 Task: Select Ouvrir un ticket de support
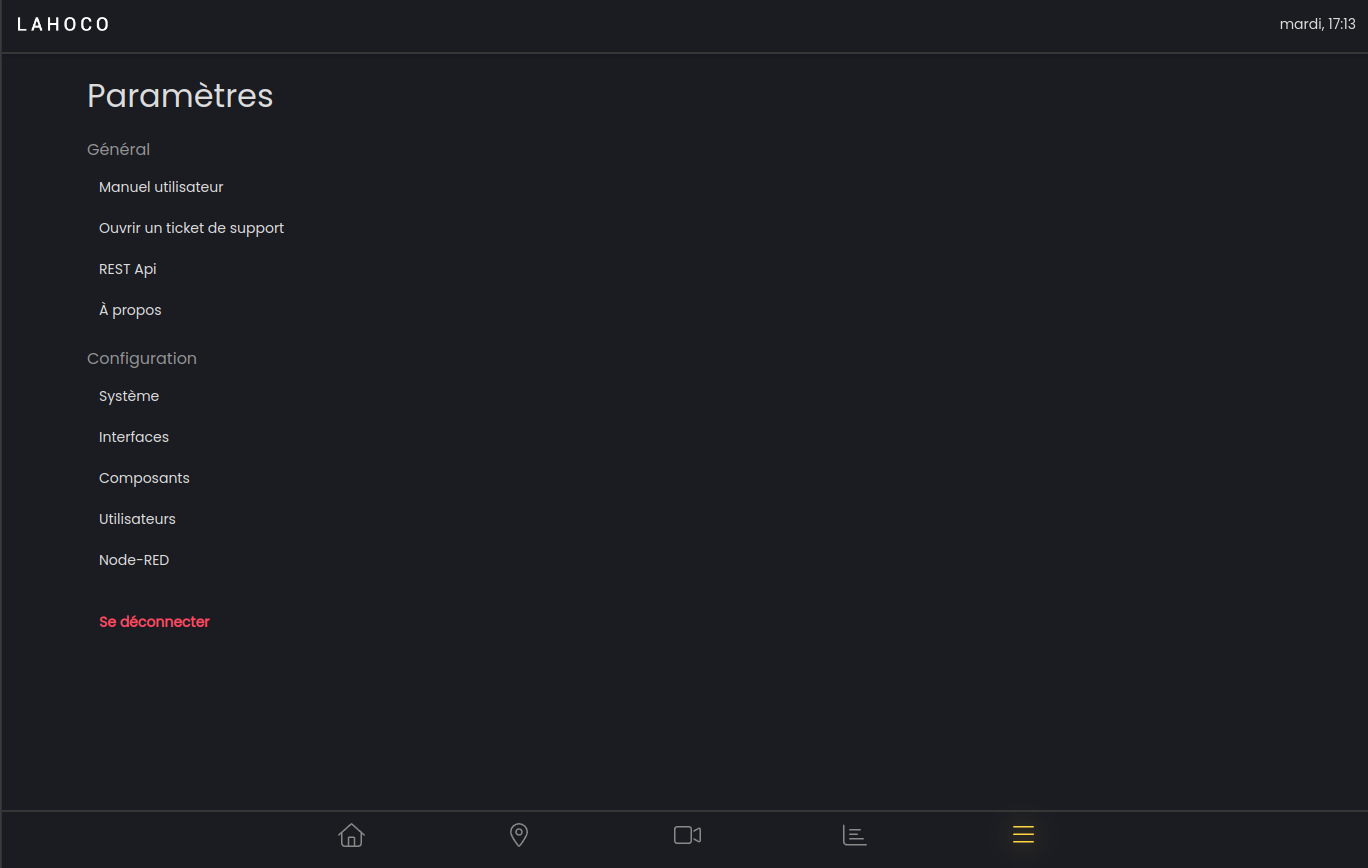tap(191, 228)
